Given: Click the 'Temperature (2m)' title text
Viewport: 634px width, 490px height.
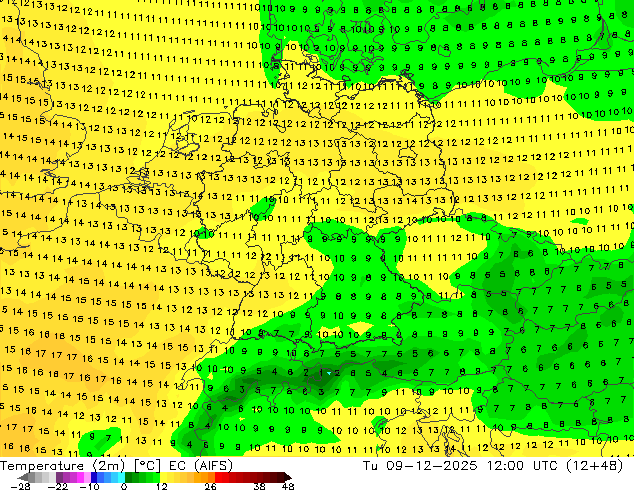Looking at the screenshot, I should (x=62, y=466).
